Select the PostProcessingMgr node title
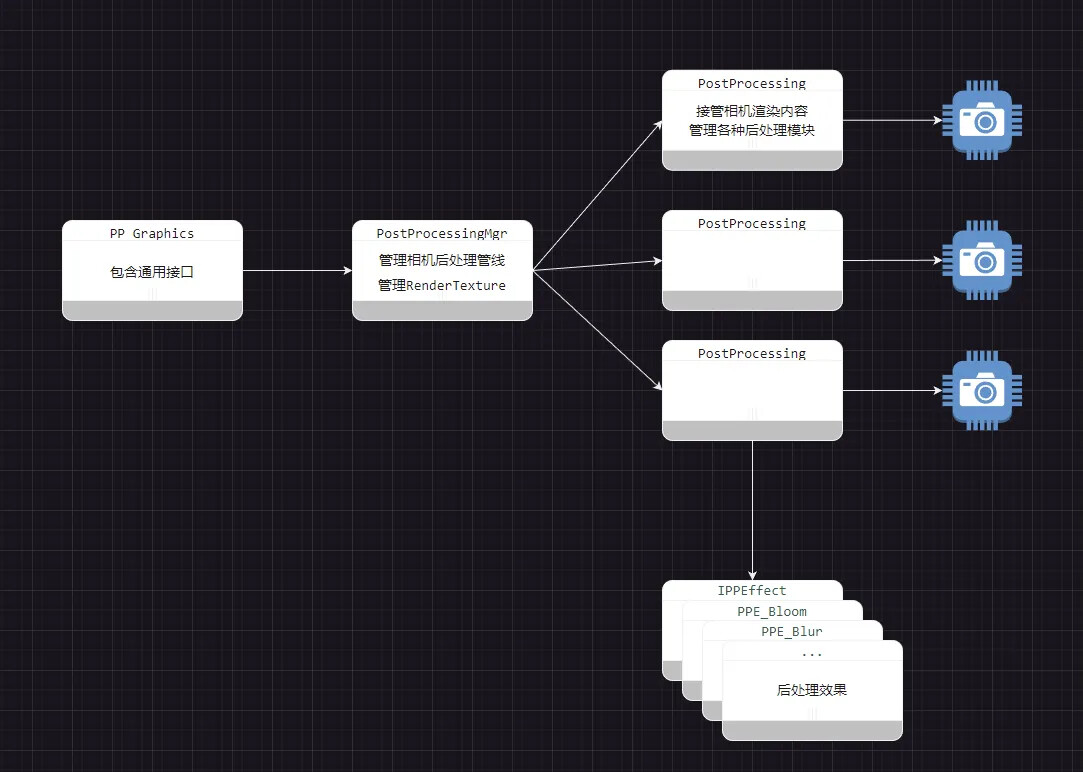This screenshot has height=772, width=1083. [442, 233]
